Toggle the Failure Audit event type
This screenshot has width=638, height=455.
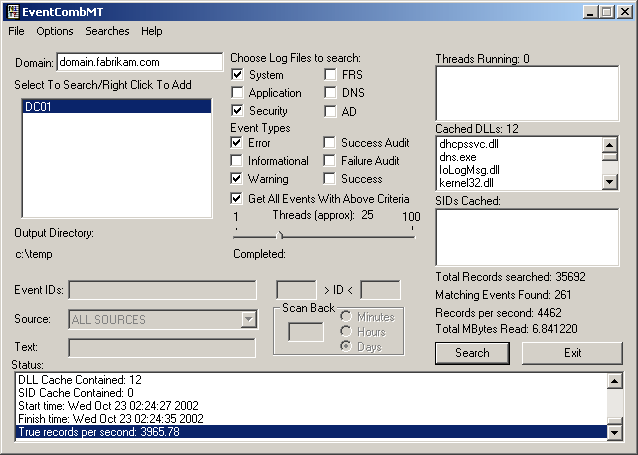(330, 161)
